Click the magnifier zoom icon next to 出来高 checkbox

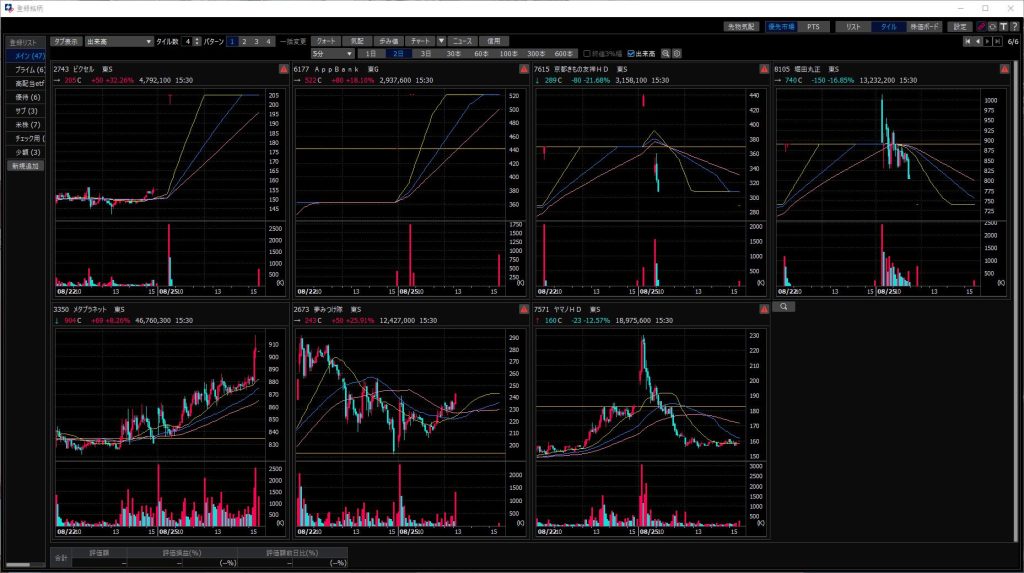point(665,53)
